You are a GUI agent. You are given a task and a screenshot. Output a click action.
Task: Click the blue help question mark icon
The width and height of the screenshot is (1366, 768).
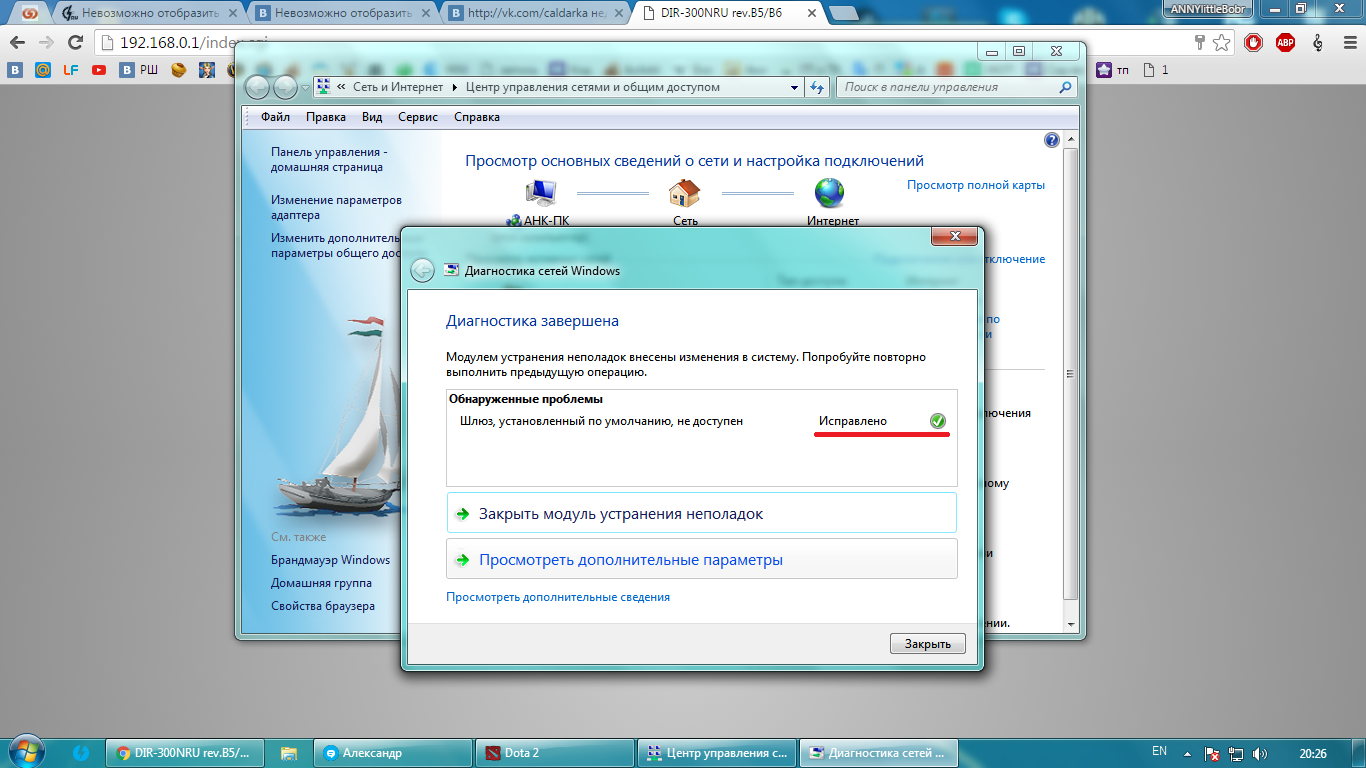[1051, 140]
